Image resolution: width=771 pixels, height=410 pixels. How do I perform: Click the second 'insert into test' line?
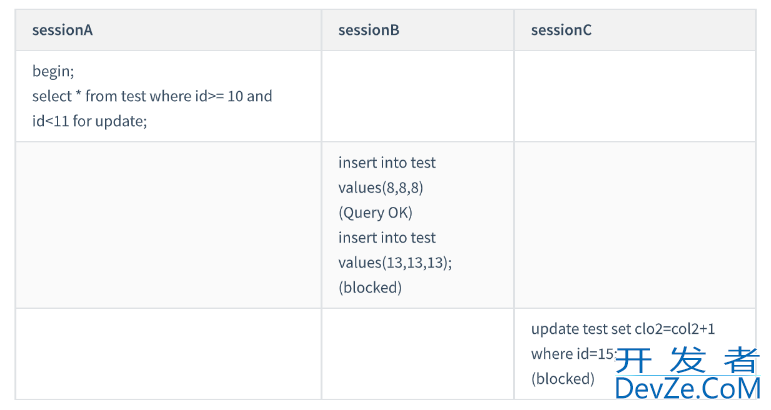click(387, 238)
